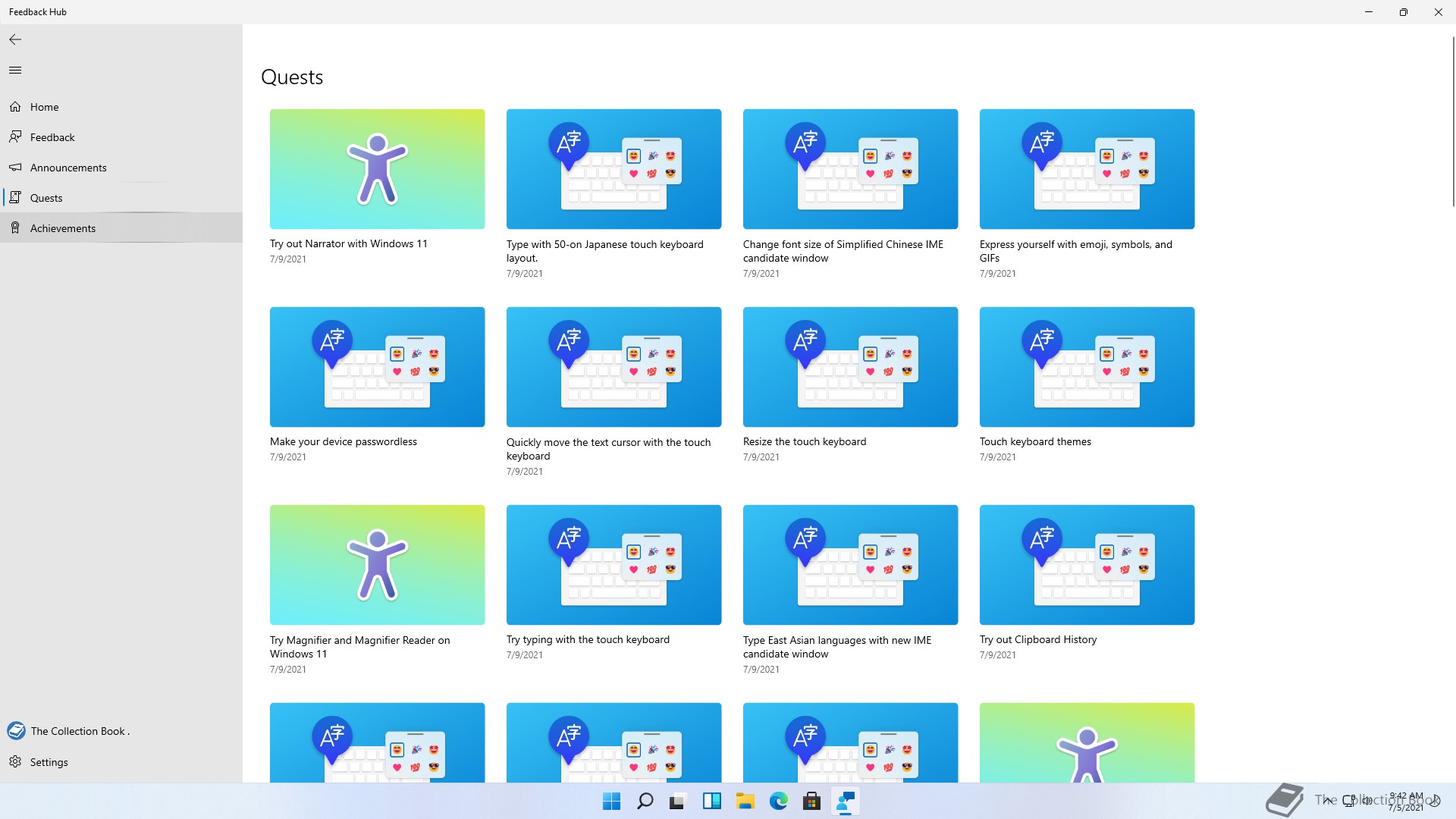Click The Collection Book avatar icon
Viewport: 1456px width, 819px height.
[16, 731]
